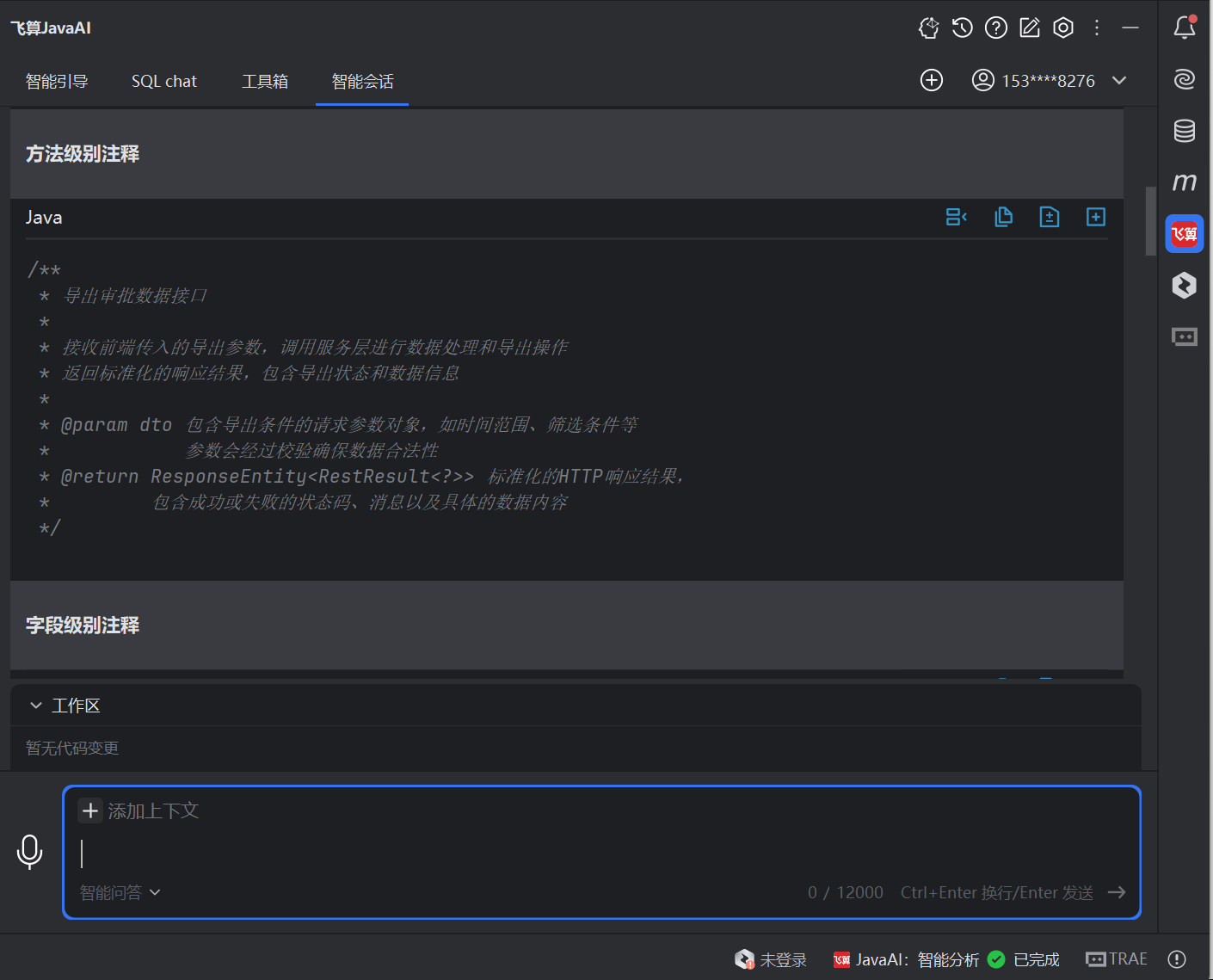This screenshot has height=980, width=1213.
Task: Click JavaAI: 智能分析 status bar entry
Action: click(906, 959)
